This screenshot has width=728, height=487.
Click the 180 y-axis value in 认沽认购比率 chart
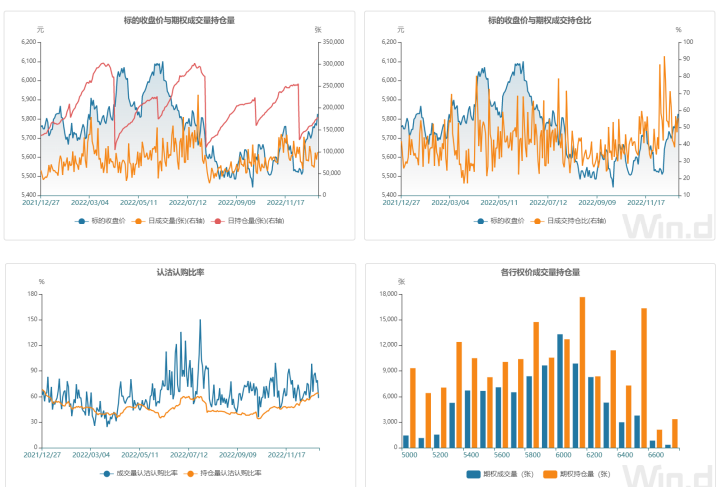tap(32, 294)
